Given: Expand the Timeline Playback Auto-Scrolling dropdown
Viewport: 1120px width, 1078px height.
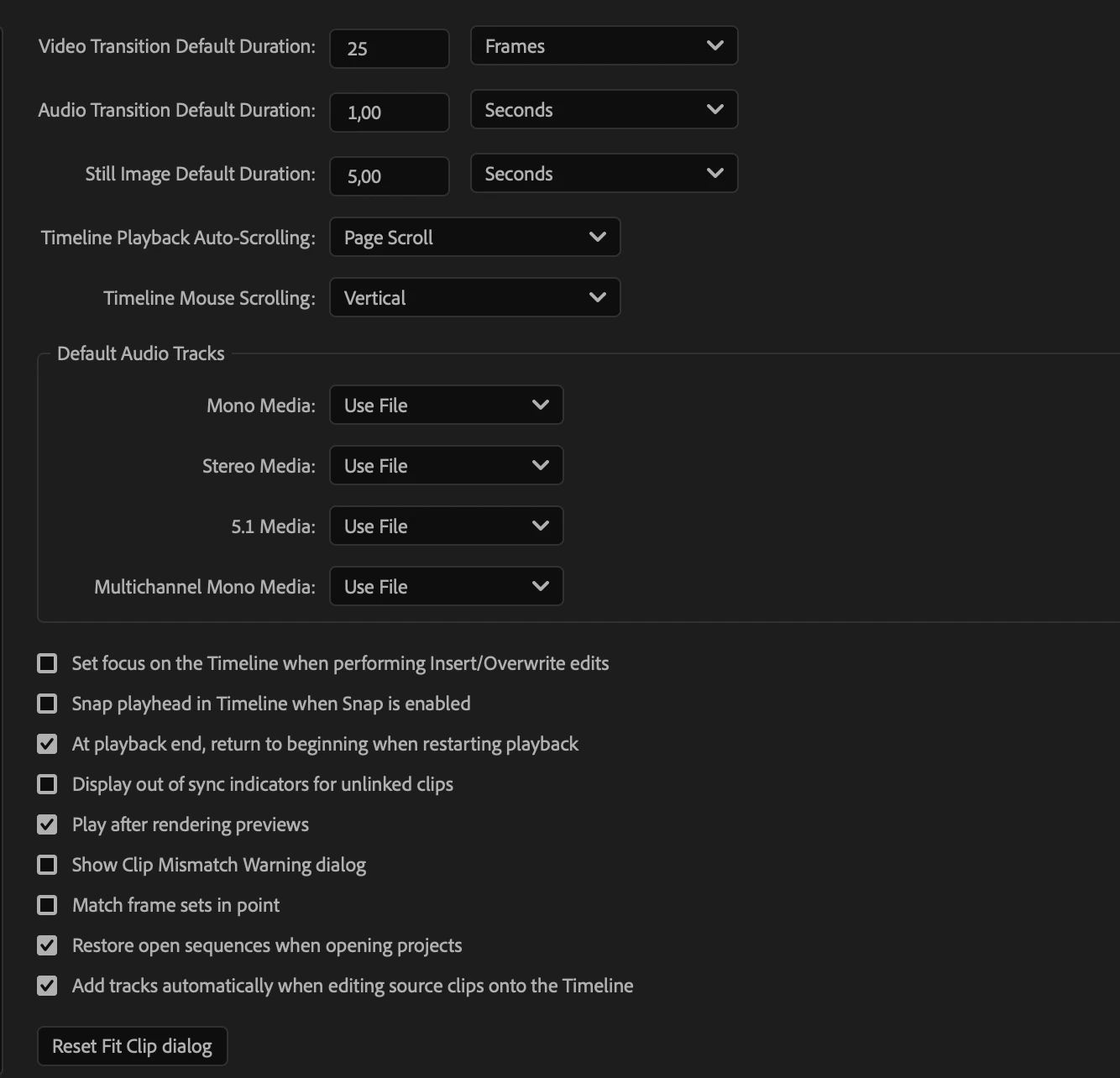Looking at the screenshot, I should [x=475, y=238].
